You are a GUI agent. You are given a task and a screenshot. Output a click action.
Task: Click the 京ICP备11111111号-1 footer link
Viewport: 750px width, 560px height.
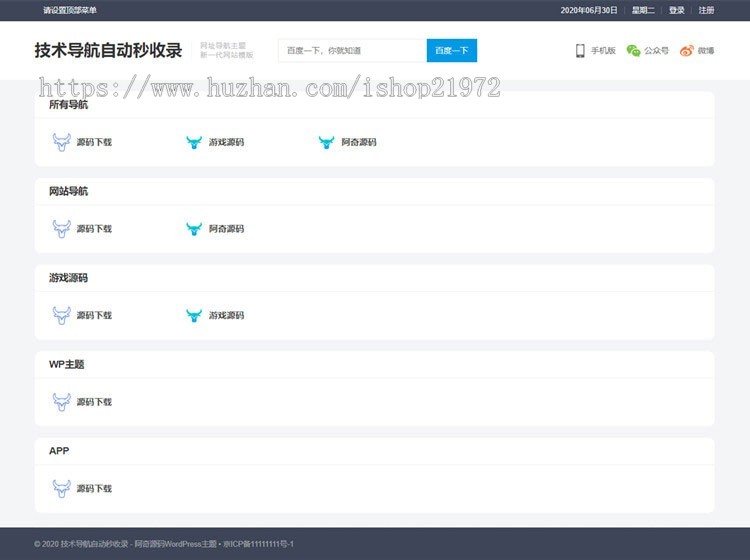[x=258, y=544]
